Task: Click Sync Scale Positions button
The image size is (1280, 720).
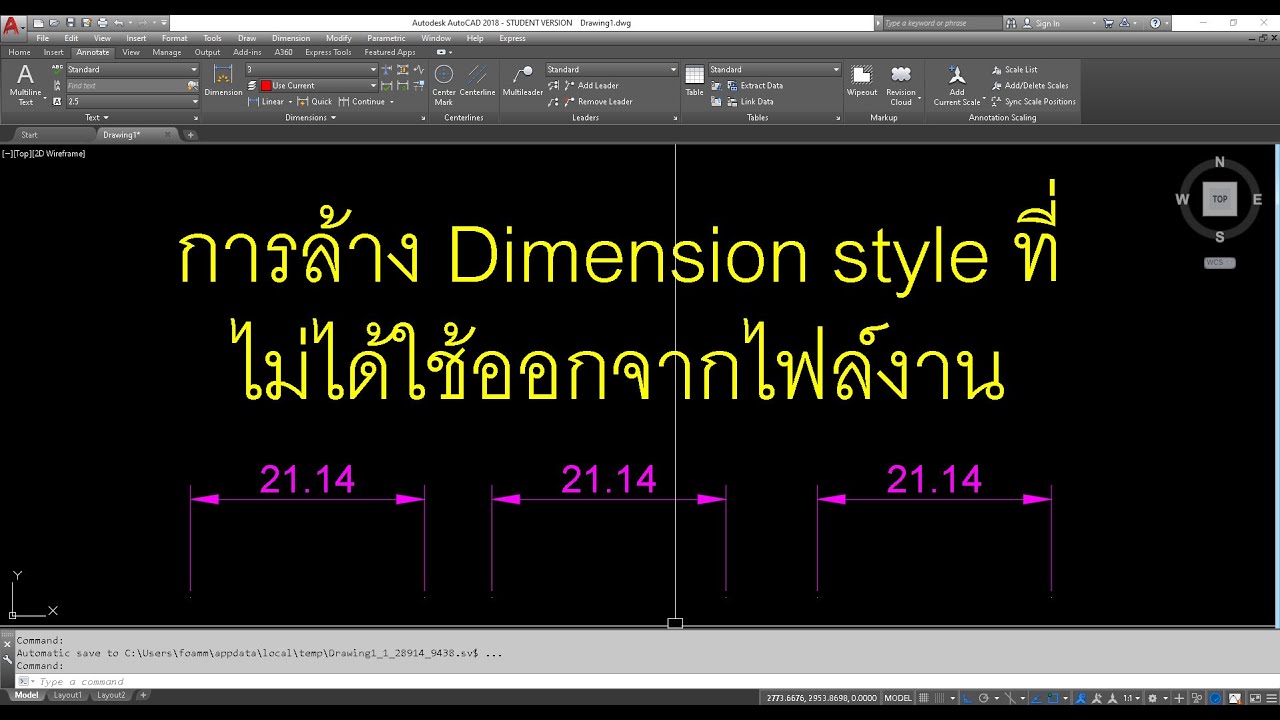Action: 1033,101
